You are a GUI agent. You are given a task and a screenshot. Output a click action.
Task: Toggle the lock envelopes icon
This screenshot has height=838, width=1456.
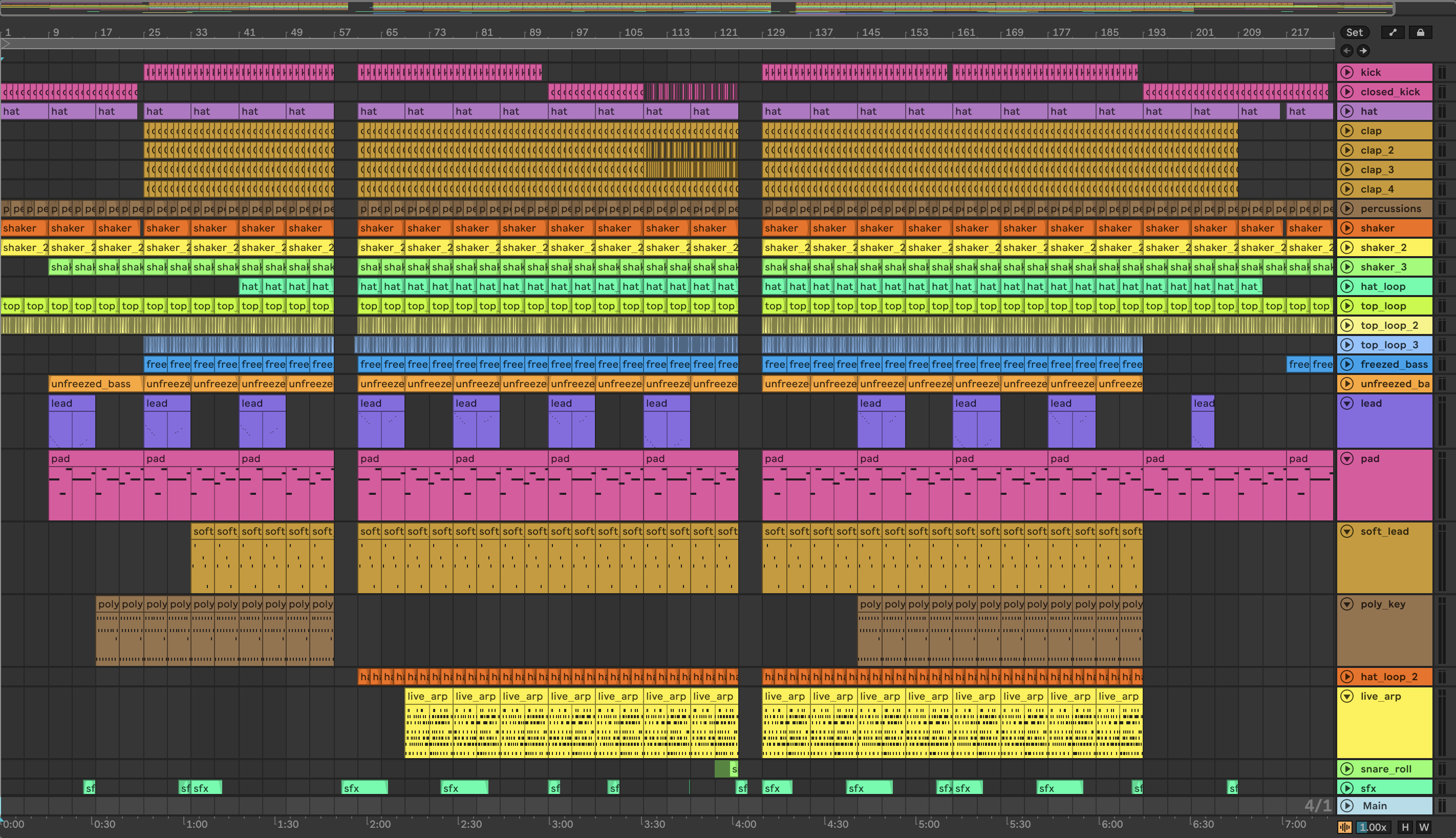click(x=1420, y=32)
